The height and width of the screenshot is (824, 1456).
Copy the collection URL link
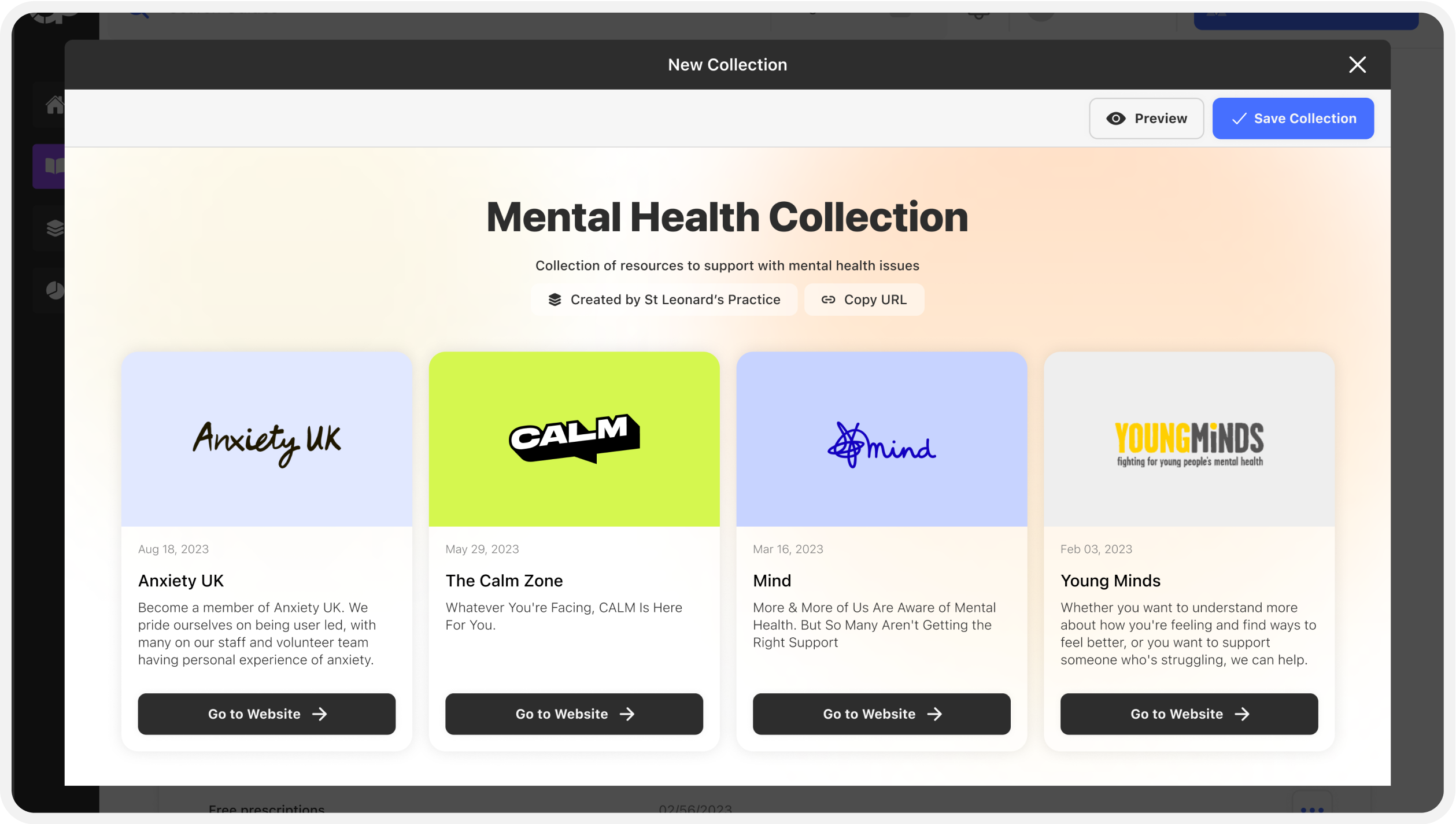click(x=864, y=299)
